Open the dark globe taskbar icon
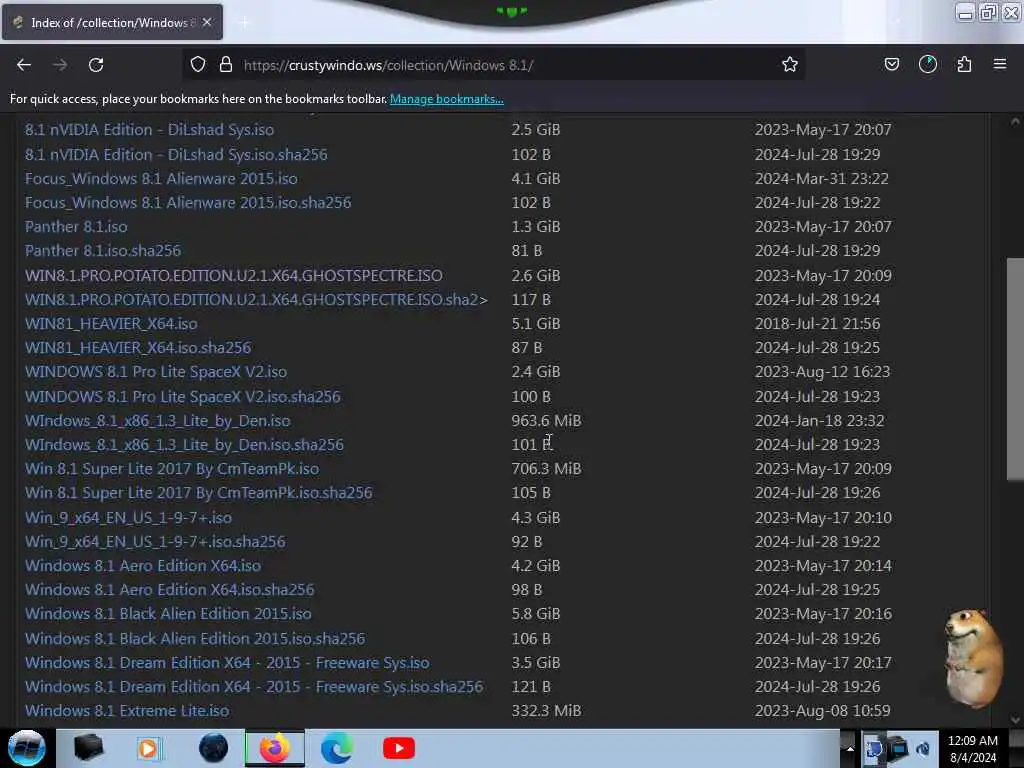Image resolution: width=1024 pixels, height=768 pixels. click(x=213, y=748)
